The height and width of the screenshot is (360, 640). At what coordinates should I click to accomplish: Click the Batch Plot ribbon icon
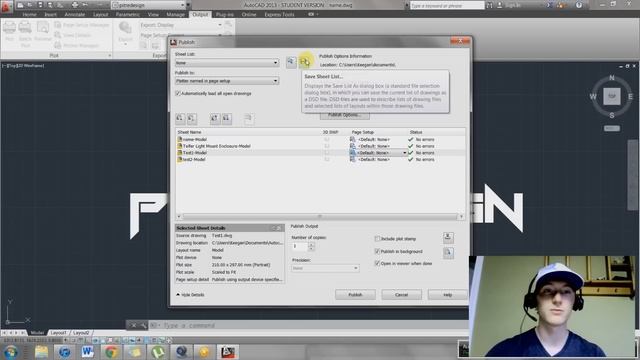click(x=25, y=33)
